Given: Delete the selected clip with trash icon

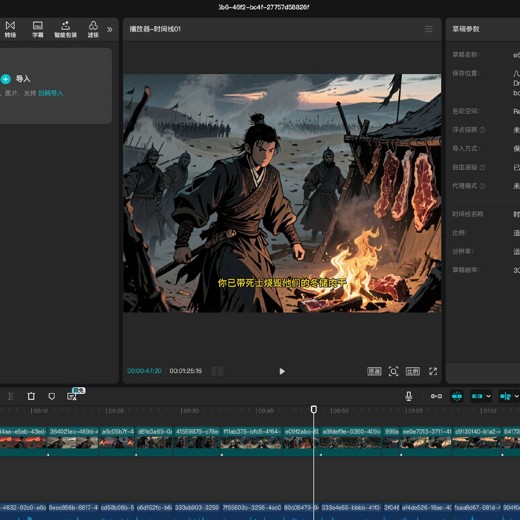Looking at the screenshot, I should tap(31, 396).
